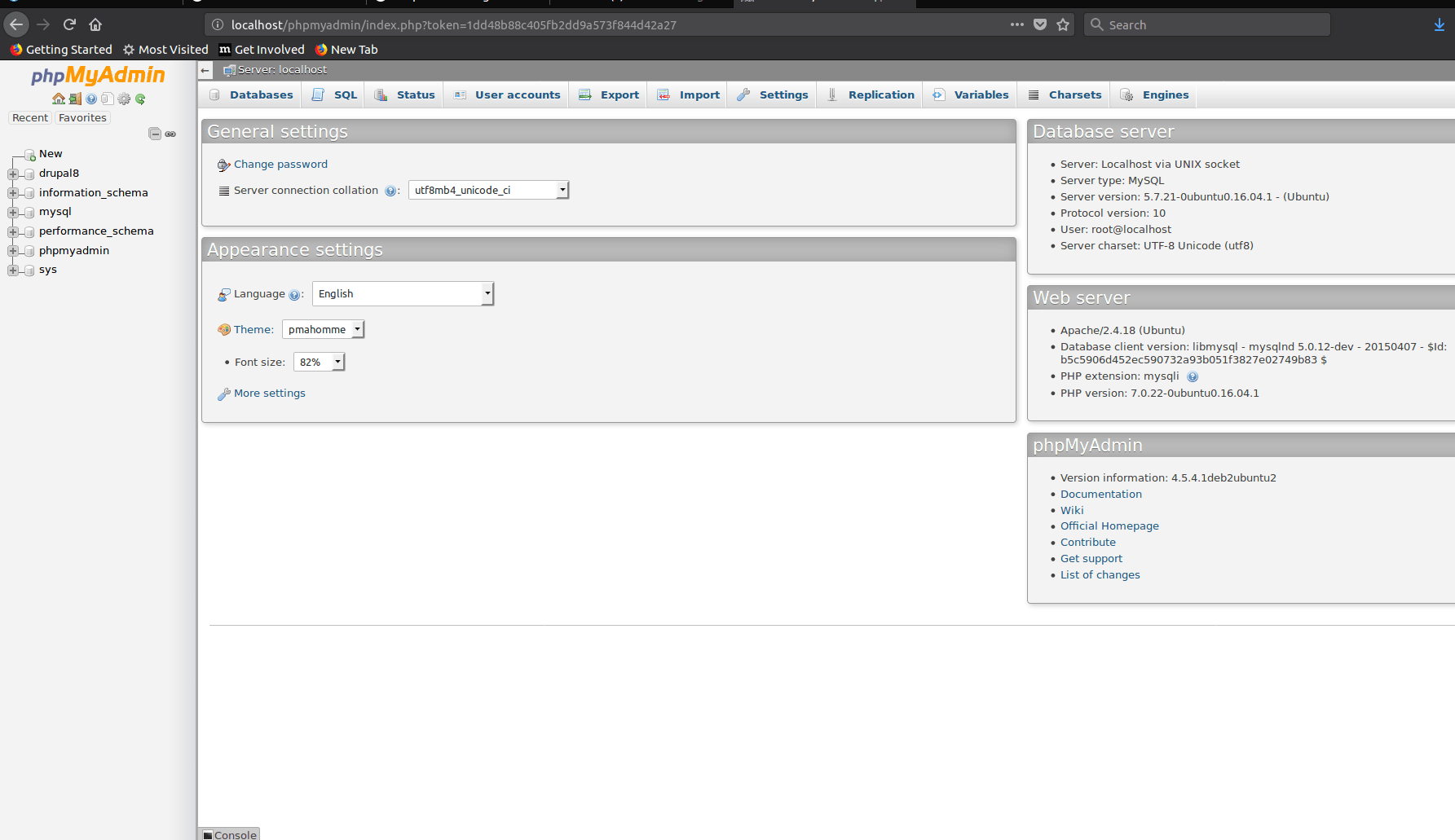Screen dimensions: 1455x840
Task: Show the Favorites tables list
Action: point(82,118)
